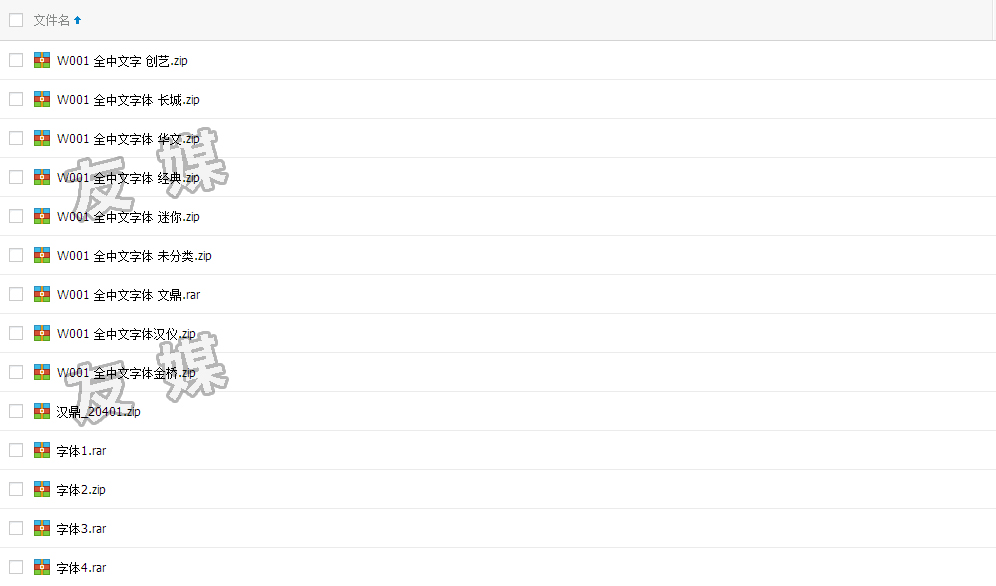This screenshot has height=586, width=996.
Task: Open the file 字体4.rar
Action: [81, 568]
